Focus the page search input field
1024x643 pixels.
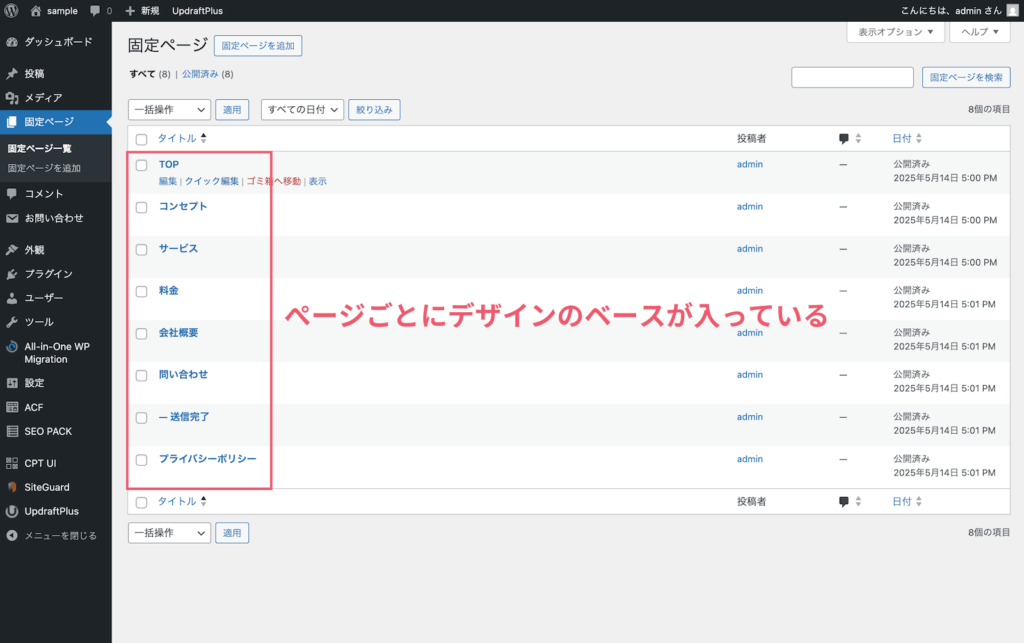(852, 77)
